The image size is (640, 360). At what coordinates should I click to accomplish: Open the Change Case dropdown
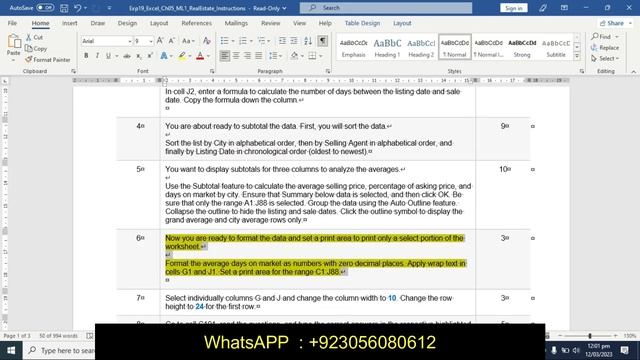point(188,41)
